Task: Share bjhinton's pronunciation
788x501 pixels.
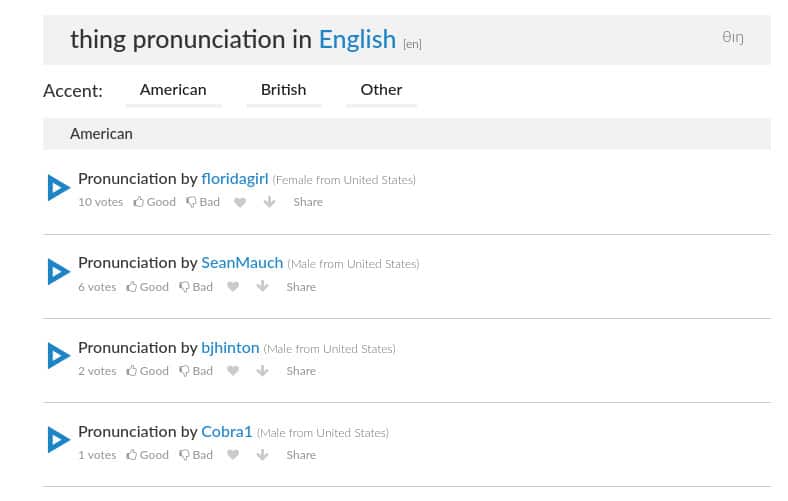Action: (301, 371)
